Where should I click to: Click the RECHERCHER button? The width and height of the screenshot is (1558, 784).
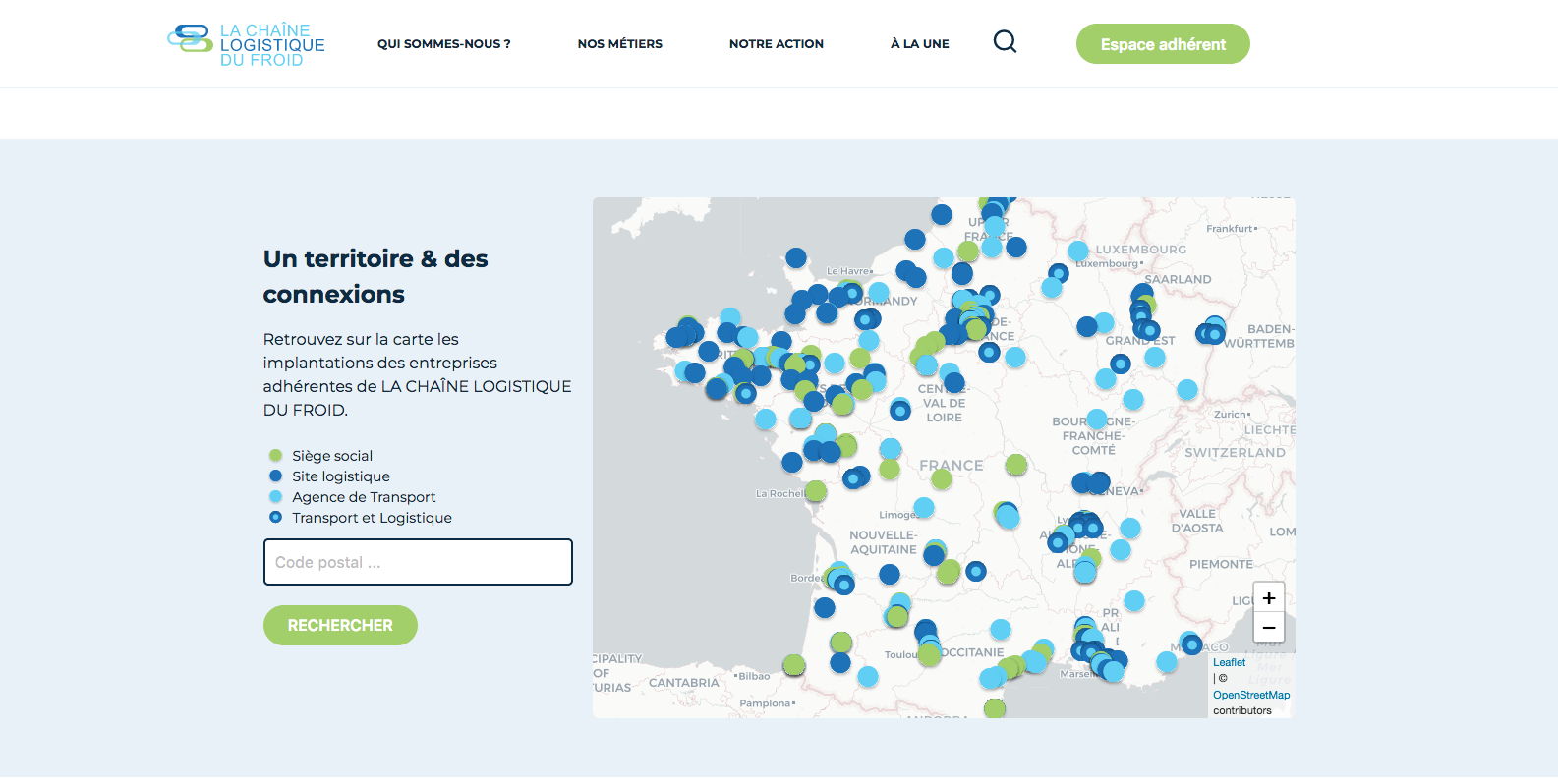(x=340, y=625)
